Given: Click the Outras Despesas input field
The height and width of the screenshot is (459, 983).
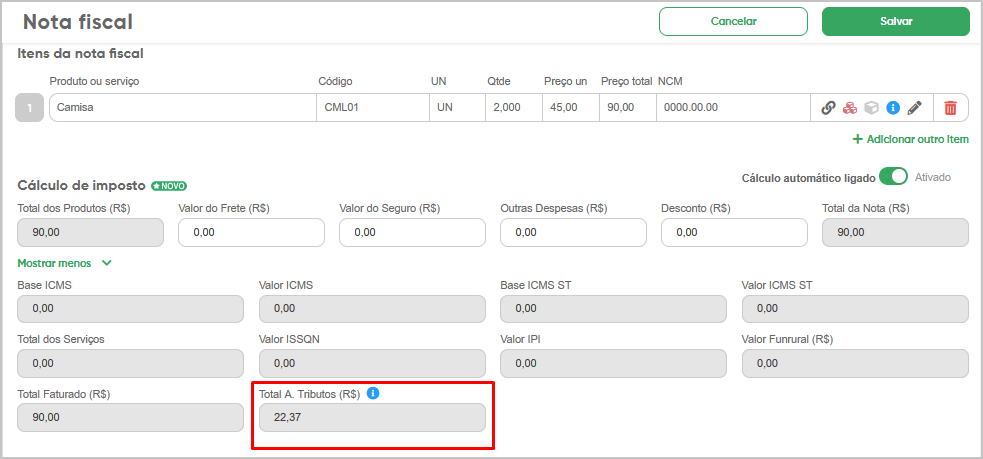Looking at the screenshot, I should tap(573, 233).
